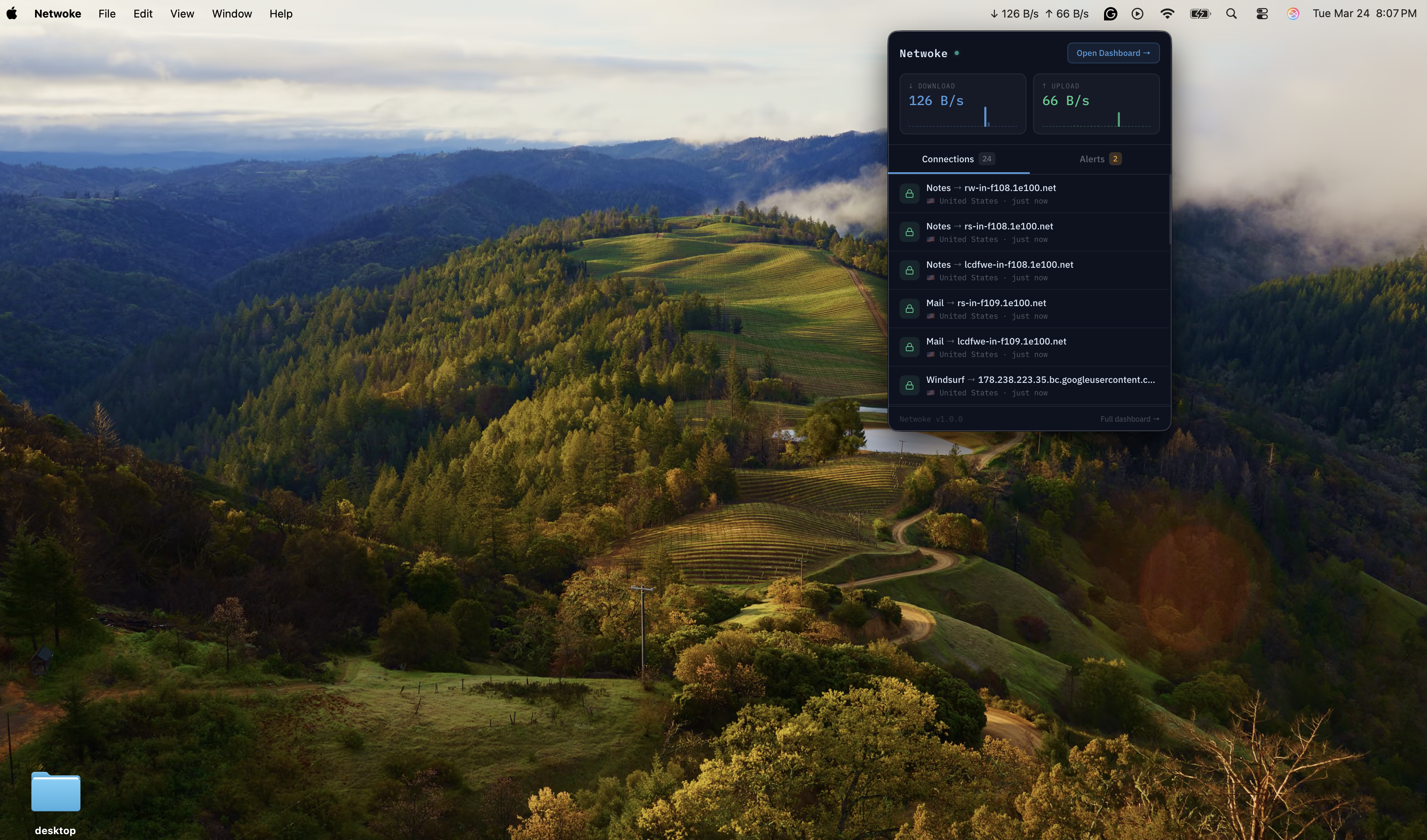Click the play circle menu bar icon
Screen dimensions: 1427x840
(x=1137, y=14)
